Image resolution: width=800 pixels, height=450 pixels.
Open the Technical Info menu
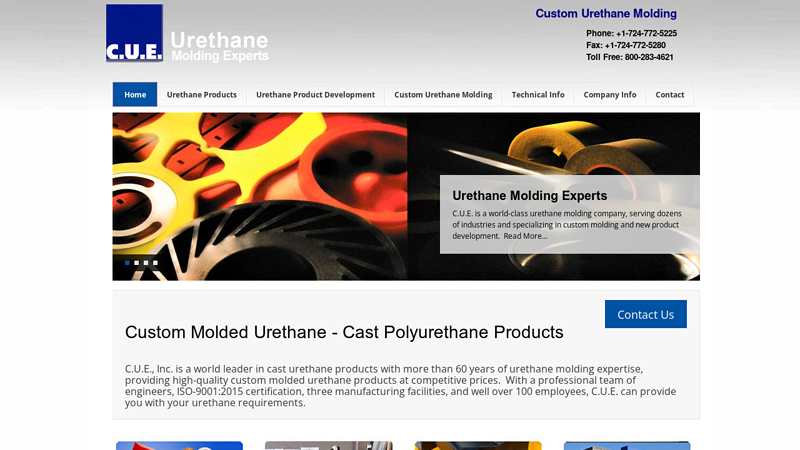click(538, 94)
